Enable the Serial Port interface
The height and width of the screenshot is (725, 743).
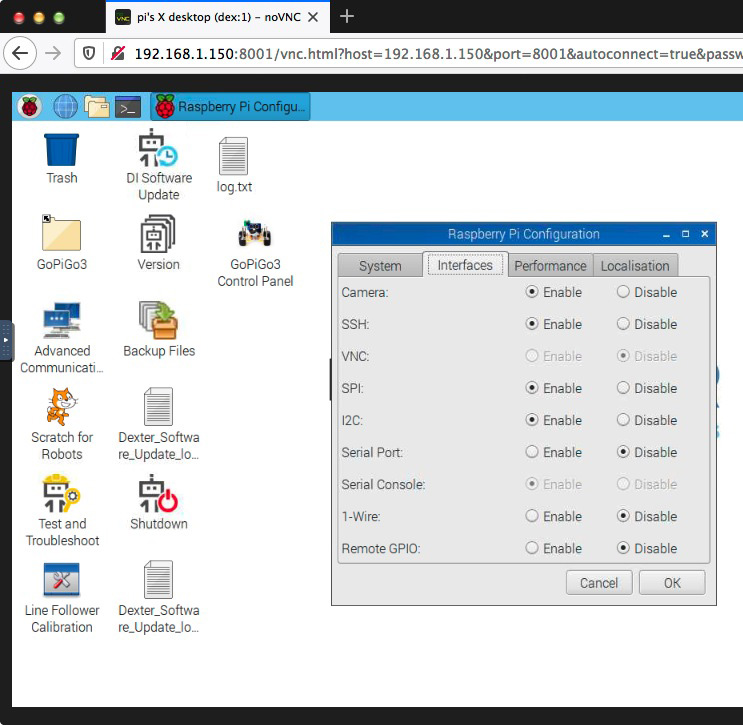(532, 452)
